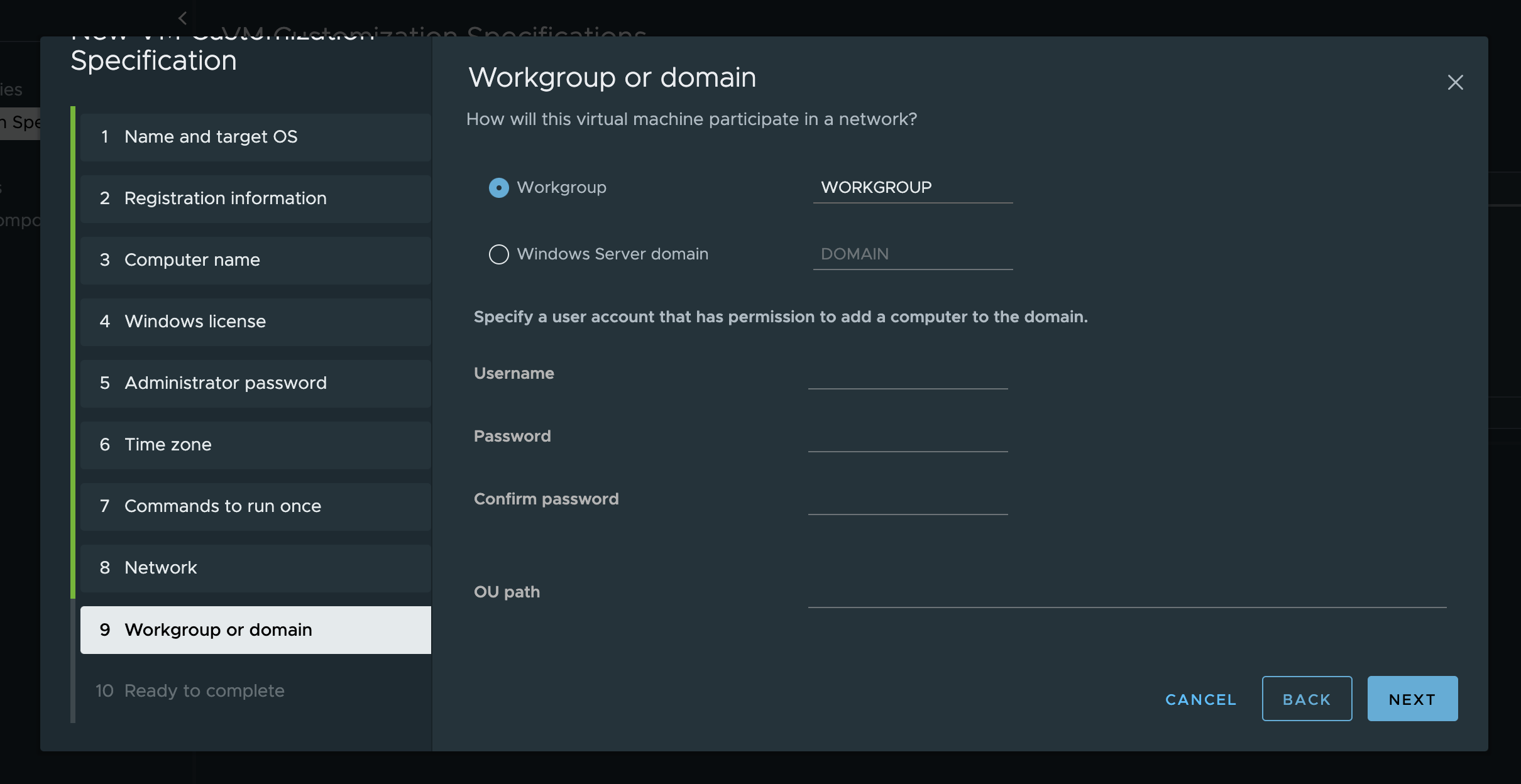
Task: Go to step 1 Name and target OS
Action: (255, 137)
